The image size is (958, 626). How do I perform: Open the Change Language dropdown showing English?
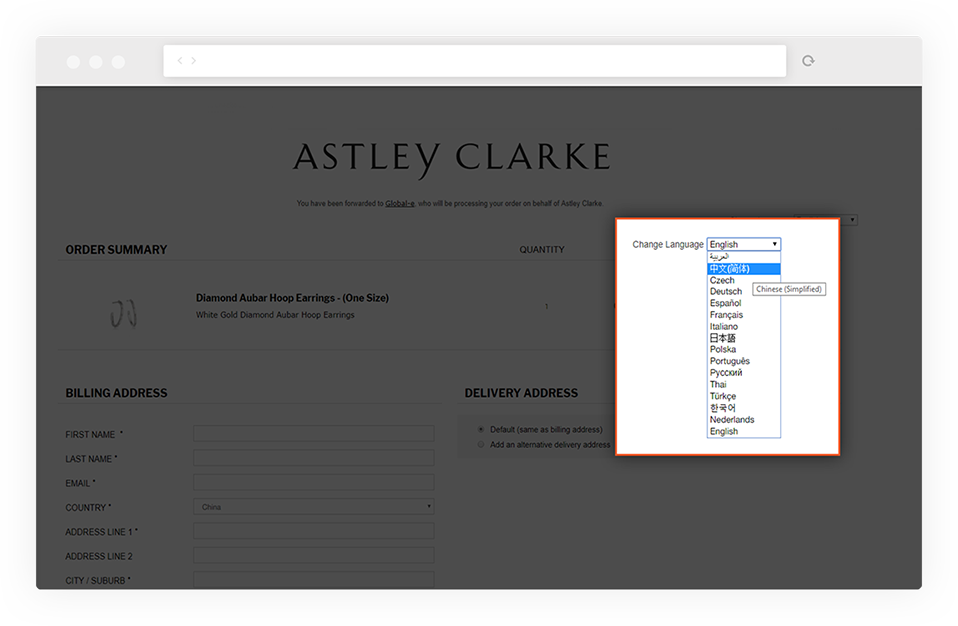(744, 244)
